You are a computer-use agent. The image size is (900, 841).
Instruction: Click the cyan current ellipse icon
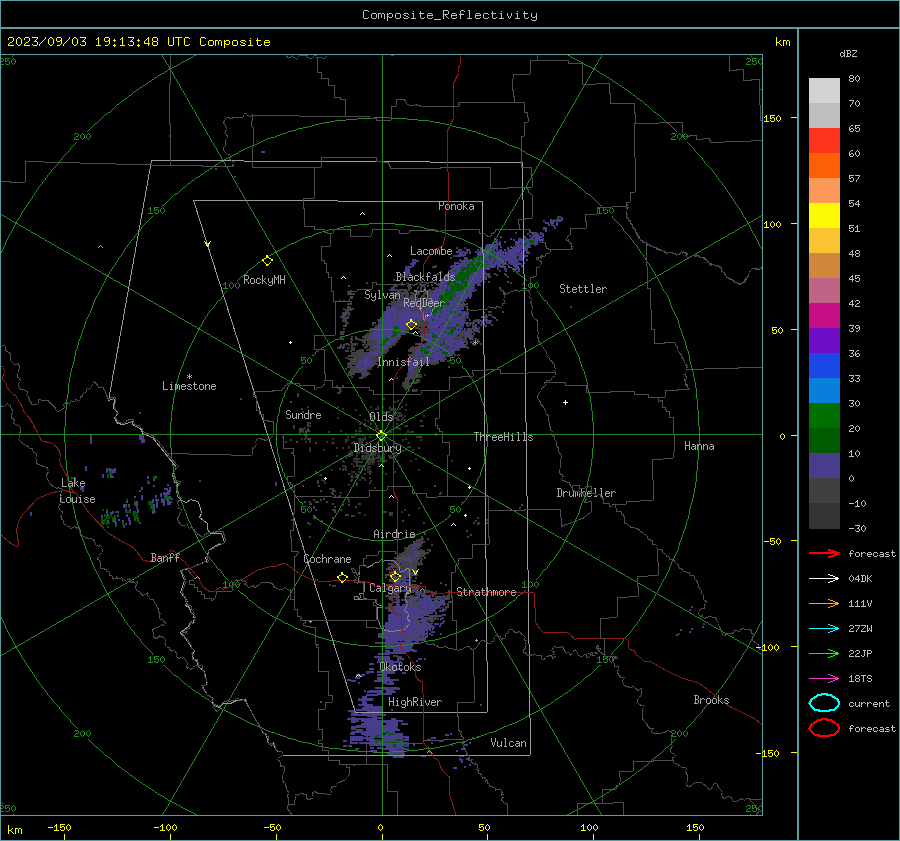[x=824, y=703]
